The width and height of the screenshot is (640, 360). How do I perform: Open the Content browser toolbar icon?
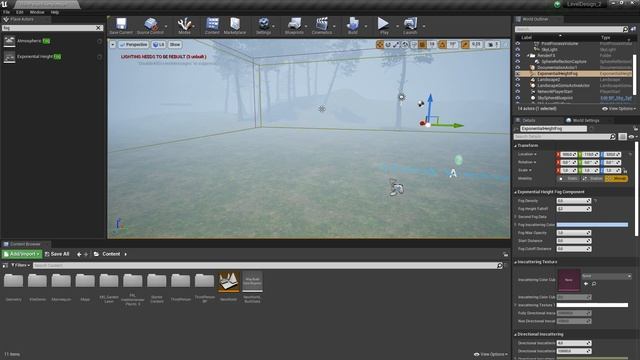pos(212,26)
